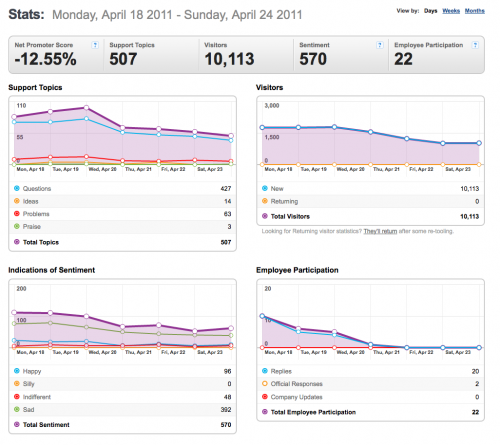Click the Ideas orange legend swatch

(17, 201)
